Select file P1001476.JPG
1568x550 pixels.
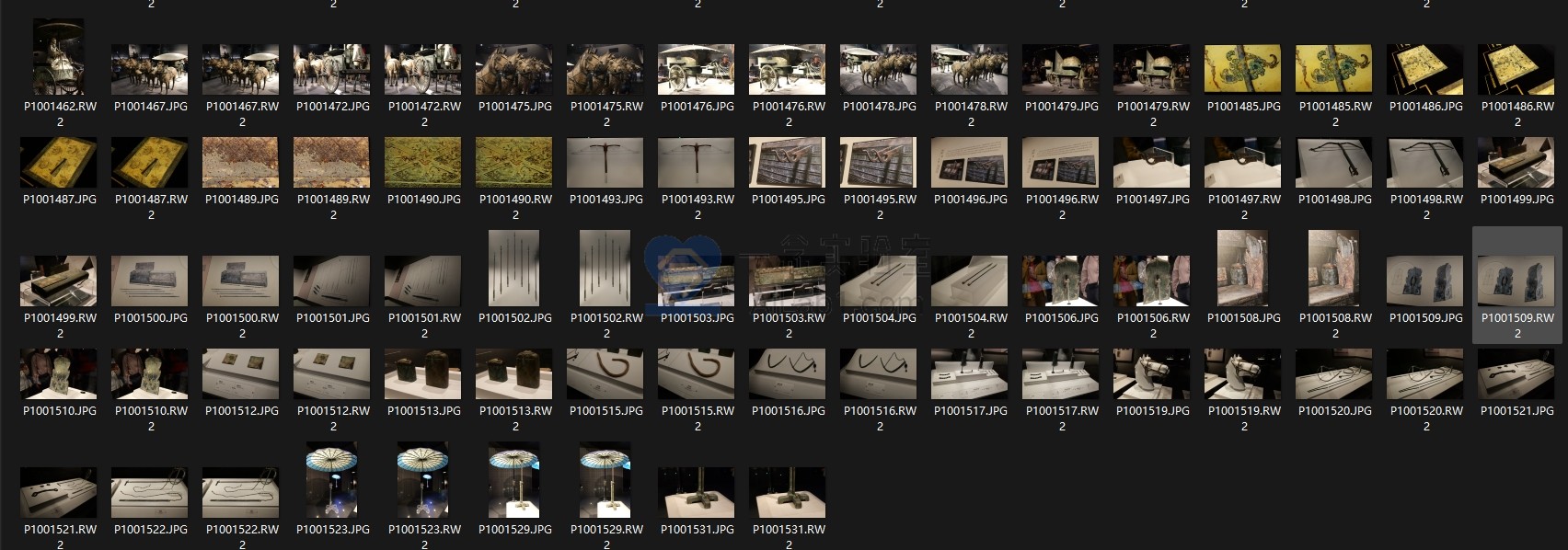[697, 70]
